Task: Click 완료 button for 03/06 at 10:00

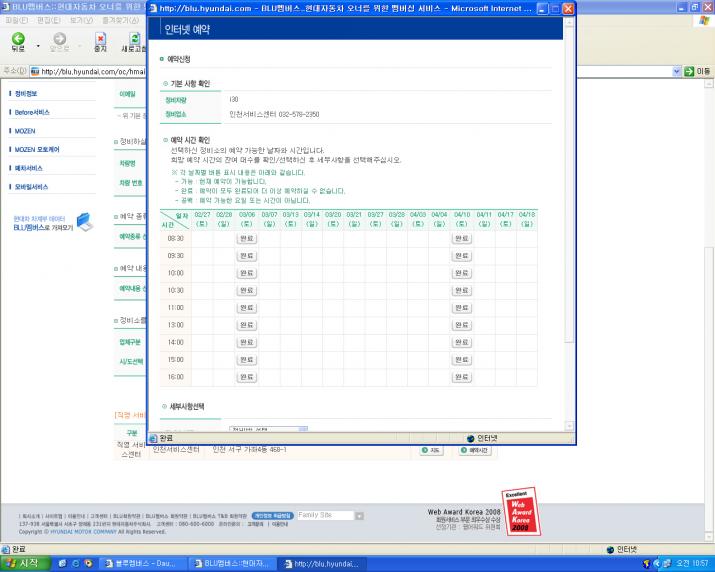Action: pyautogui.click(x=247, y=273)
